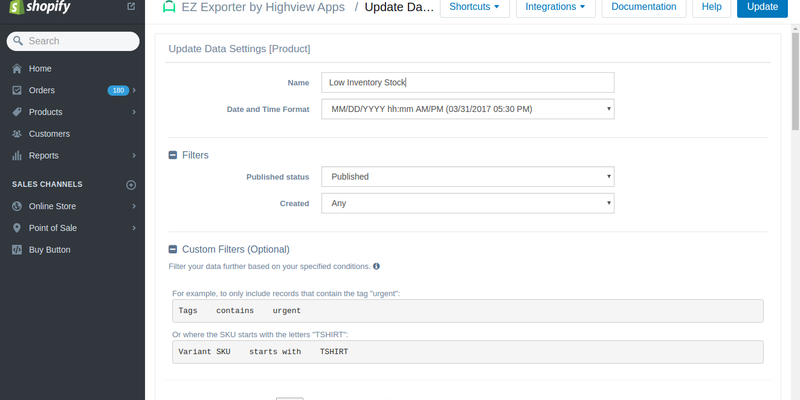Collapse the Custom Filters (Optional) section
The width and height of the screenshot is (800, 400).
(x=172, y=249)
